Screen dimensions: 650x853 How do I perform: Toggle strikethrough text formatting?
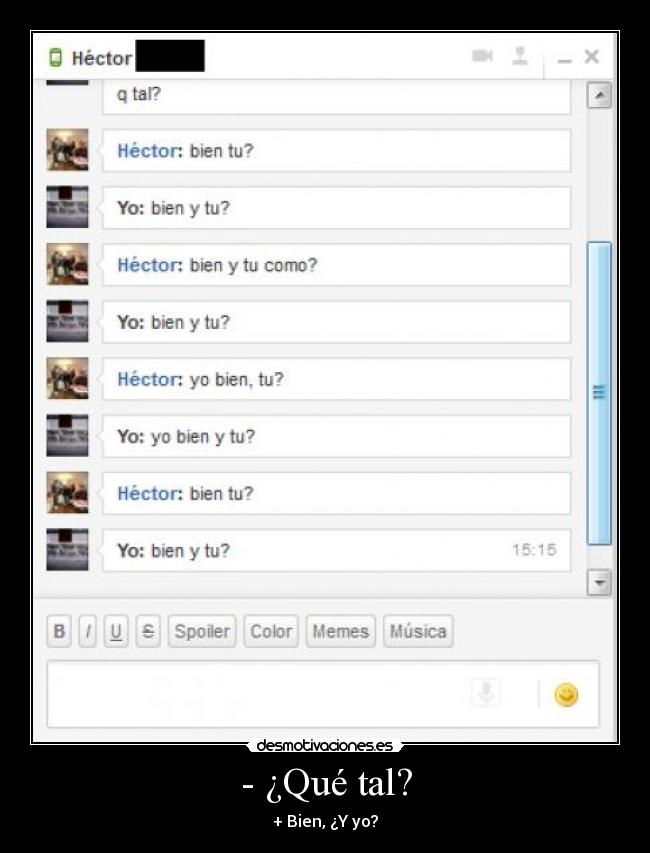(147, 631)
